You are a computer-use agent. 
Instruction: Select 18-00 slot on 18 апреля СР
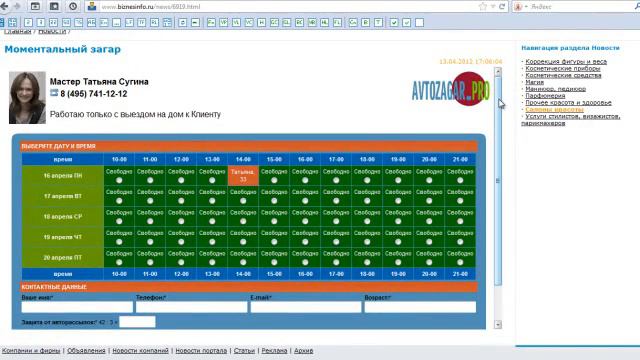click(367, 221)
